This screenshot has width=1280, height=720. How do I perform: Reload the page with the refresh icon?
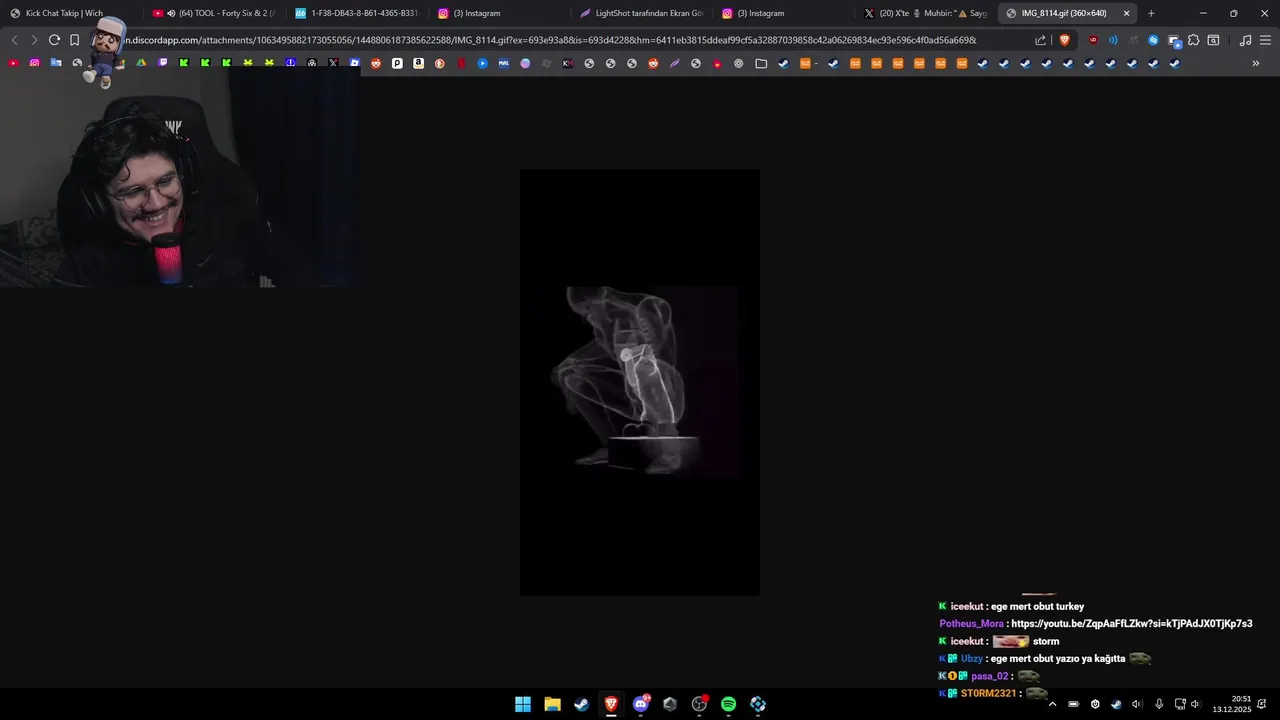pos(54,40)
